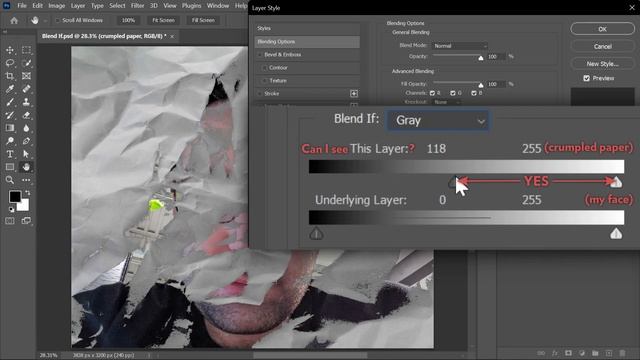Screen dimensions: 640x360
Task: Select the Rectangular Marquee tool
Action: pos(26,50)
